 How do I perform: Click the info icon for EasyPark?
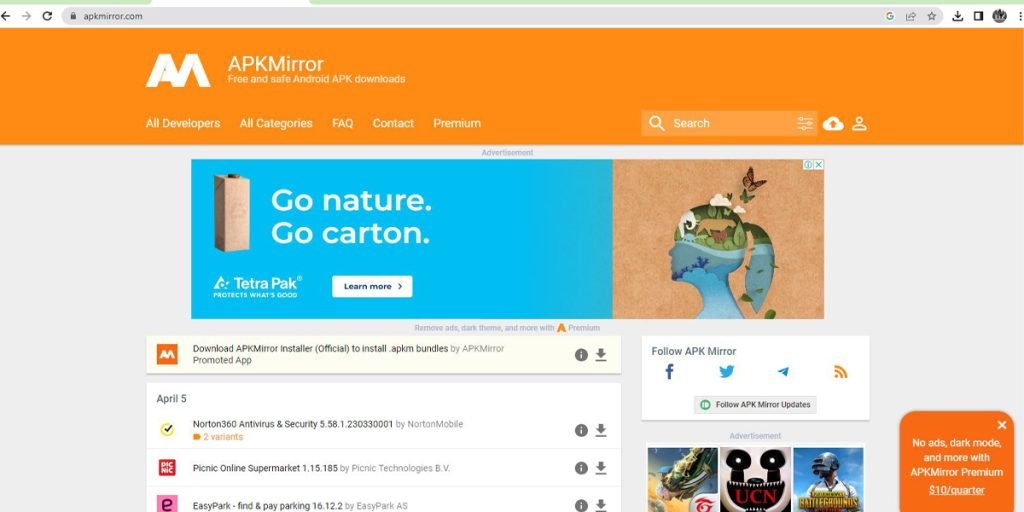(581, 505)
